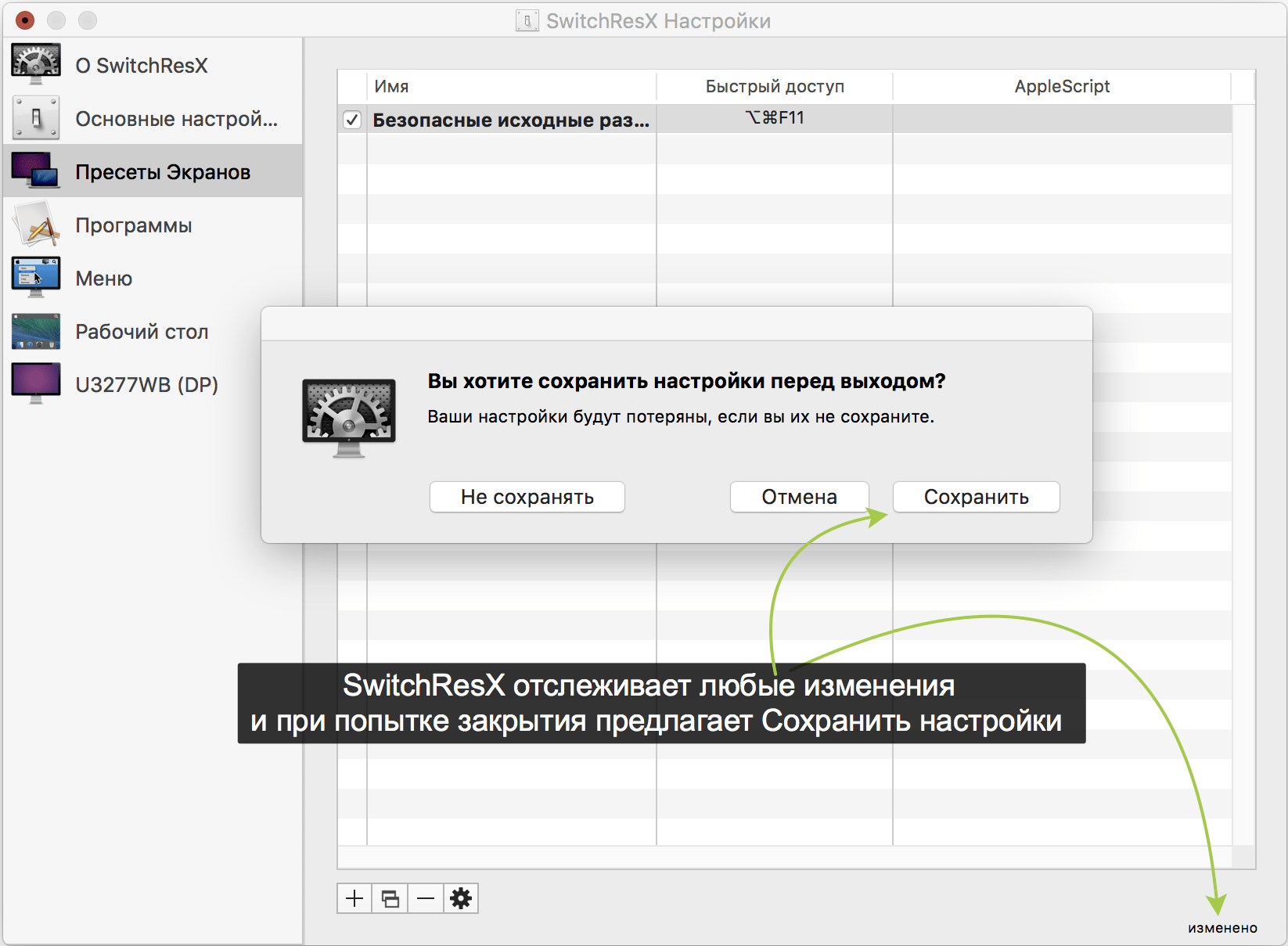
Task: Click the Основные настройки switch icon
Action: pos(36,118)
